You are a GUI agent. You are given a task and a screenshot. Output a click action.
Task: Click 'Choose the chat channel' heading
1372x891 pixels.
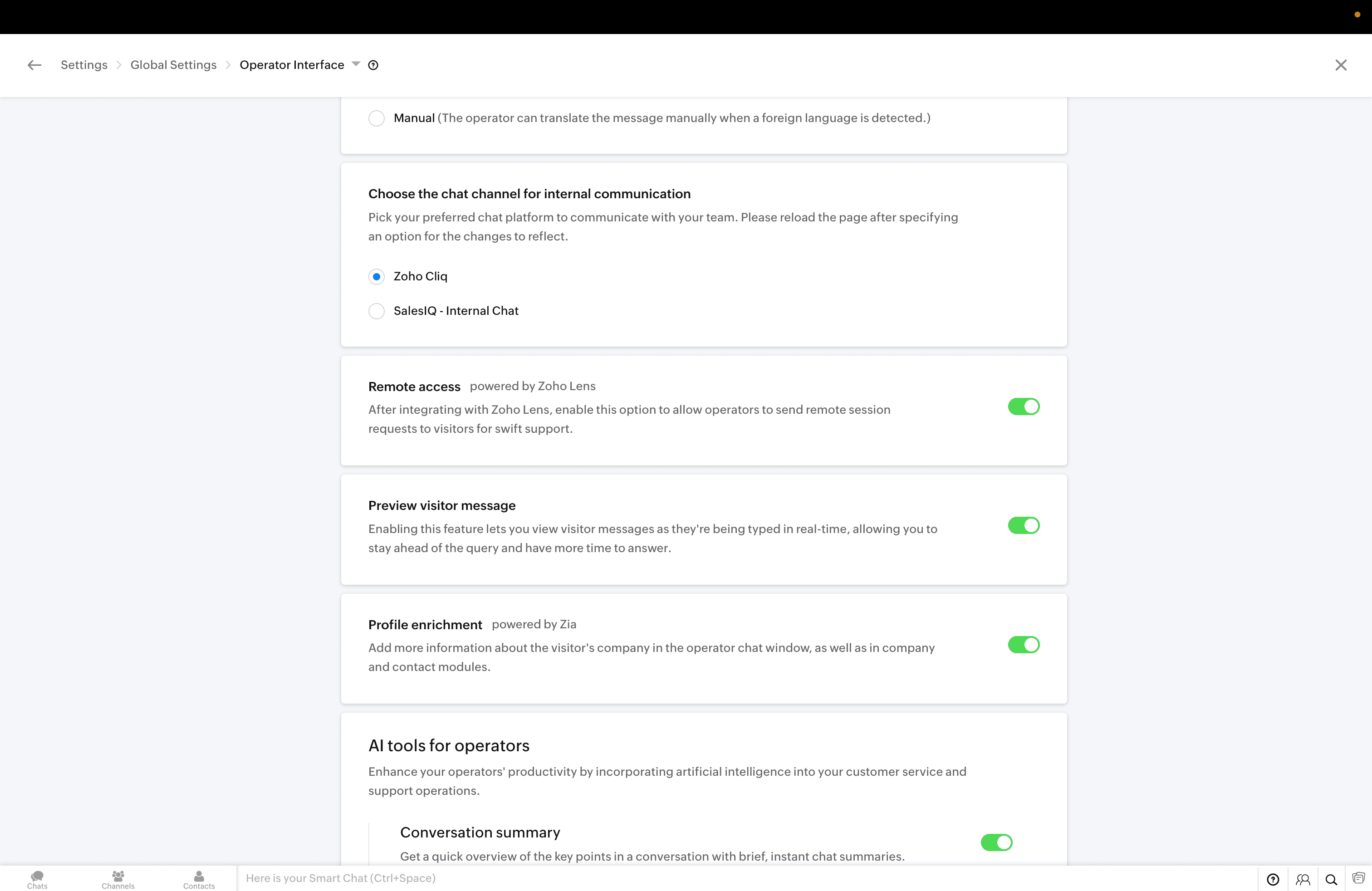click(529, 194)
